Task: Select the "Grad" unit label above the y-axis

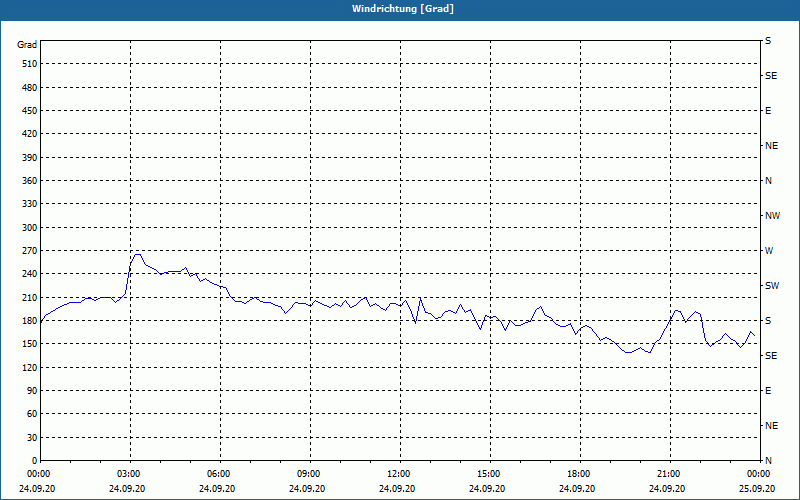Action: (27, 45)
